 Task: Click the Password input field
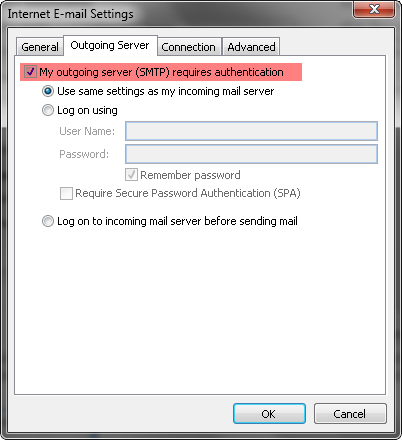click(251, 154)
